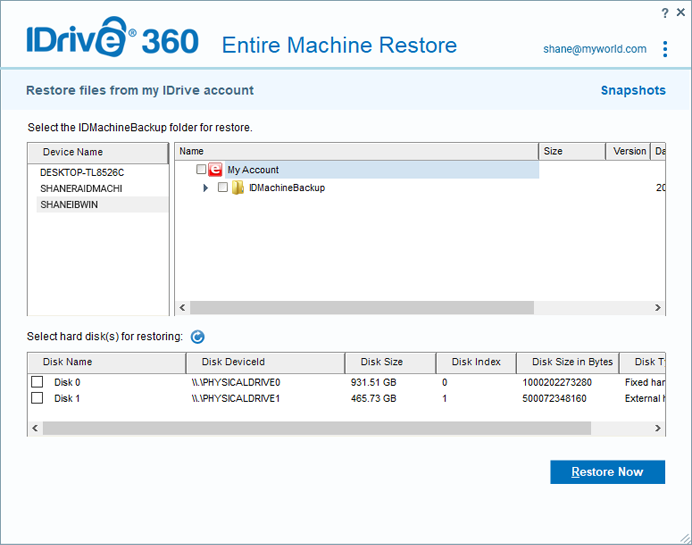Select the IDMachineBackup folder name

(287, 188)
